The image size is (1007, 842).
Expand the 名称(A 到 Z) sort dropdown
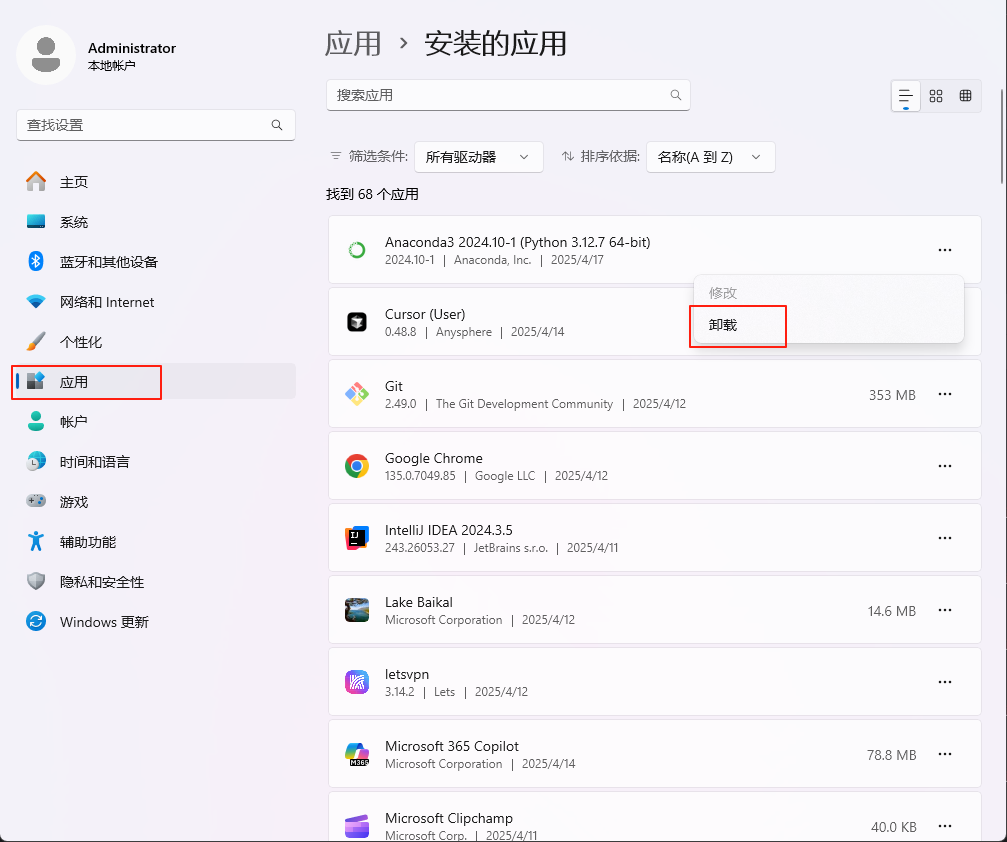click(711, 157)
